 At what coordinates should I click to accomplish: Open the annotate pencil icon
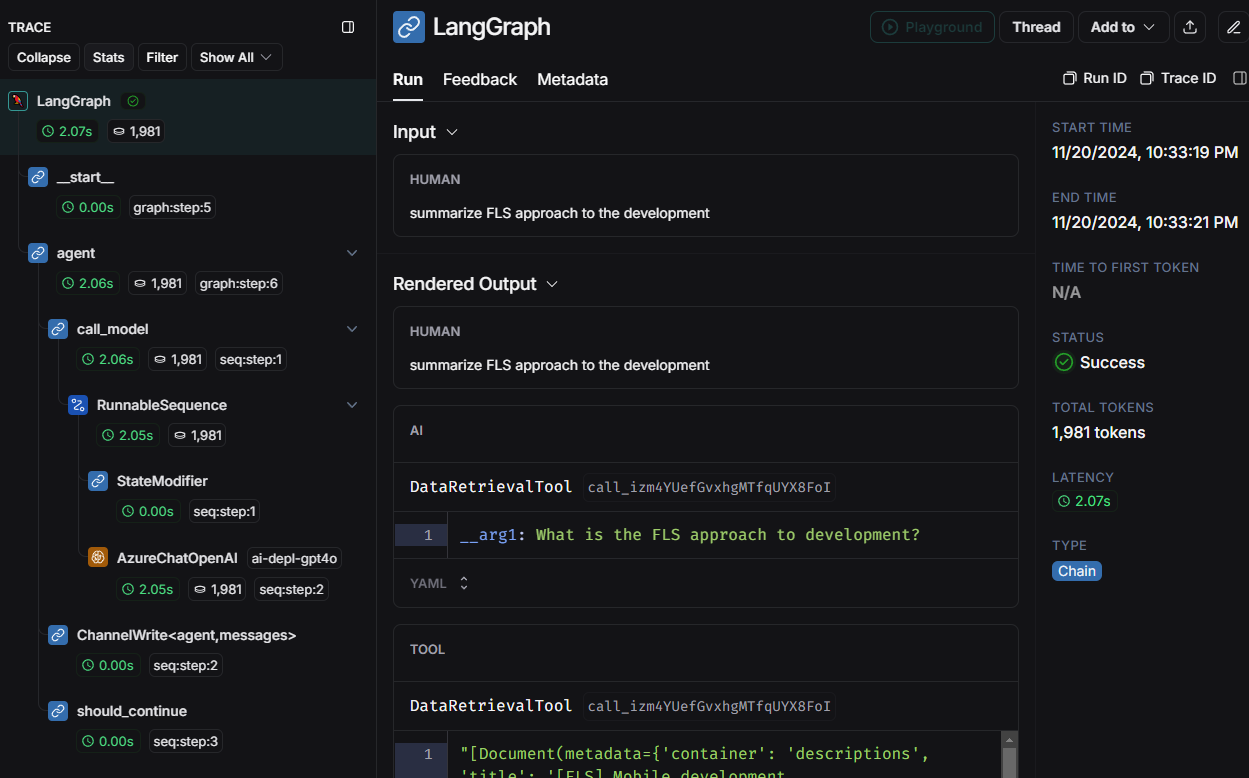pos(1233,27)
